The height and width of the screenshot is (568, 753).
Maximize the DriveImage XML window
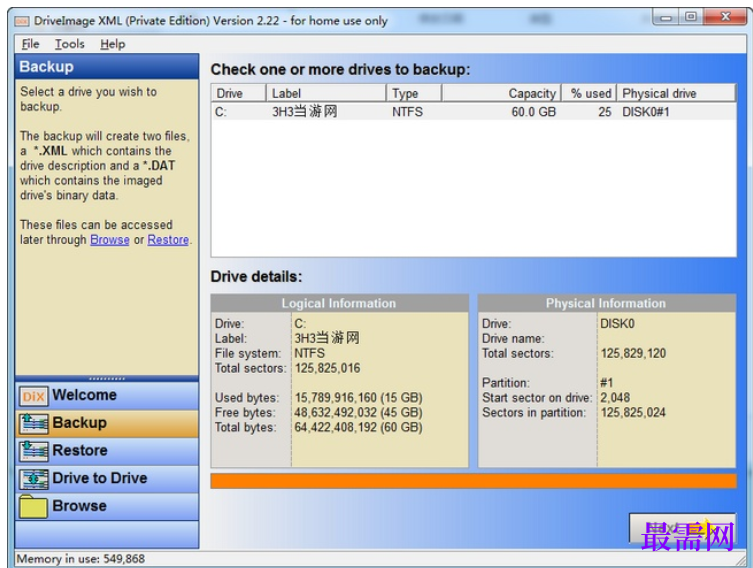click(x=691, y=18)
